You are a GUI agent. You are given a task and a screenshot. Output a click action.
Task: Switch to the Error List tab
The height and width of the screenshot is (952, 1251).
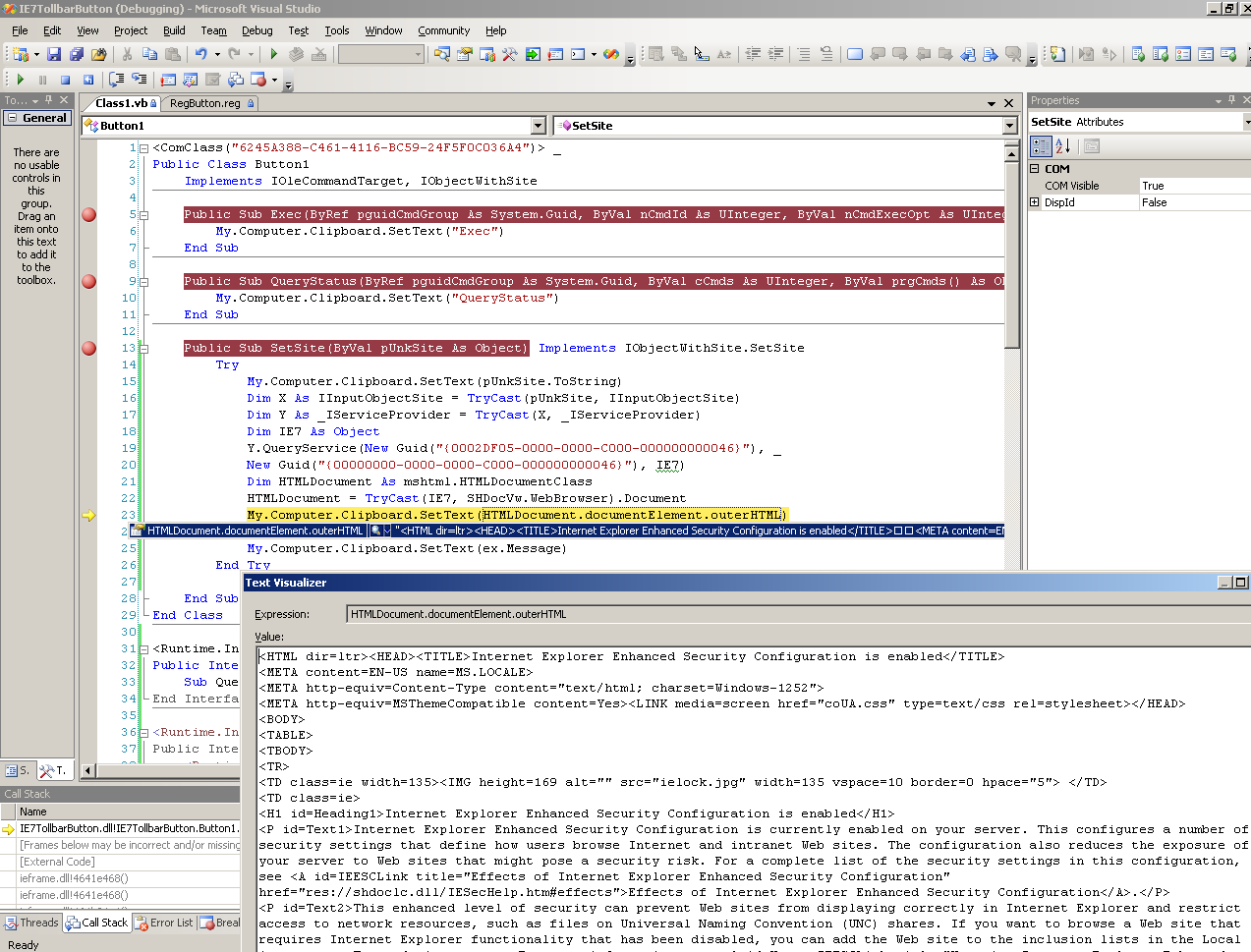164,923
